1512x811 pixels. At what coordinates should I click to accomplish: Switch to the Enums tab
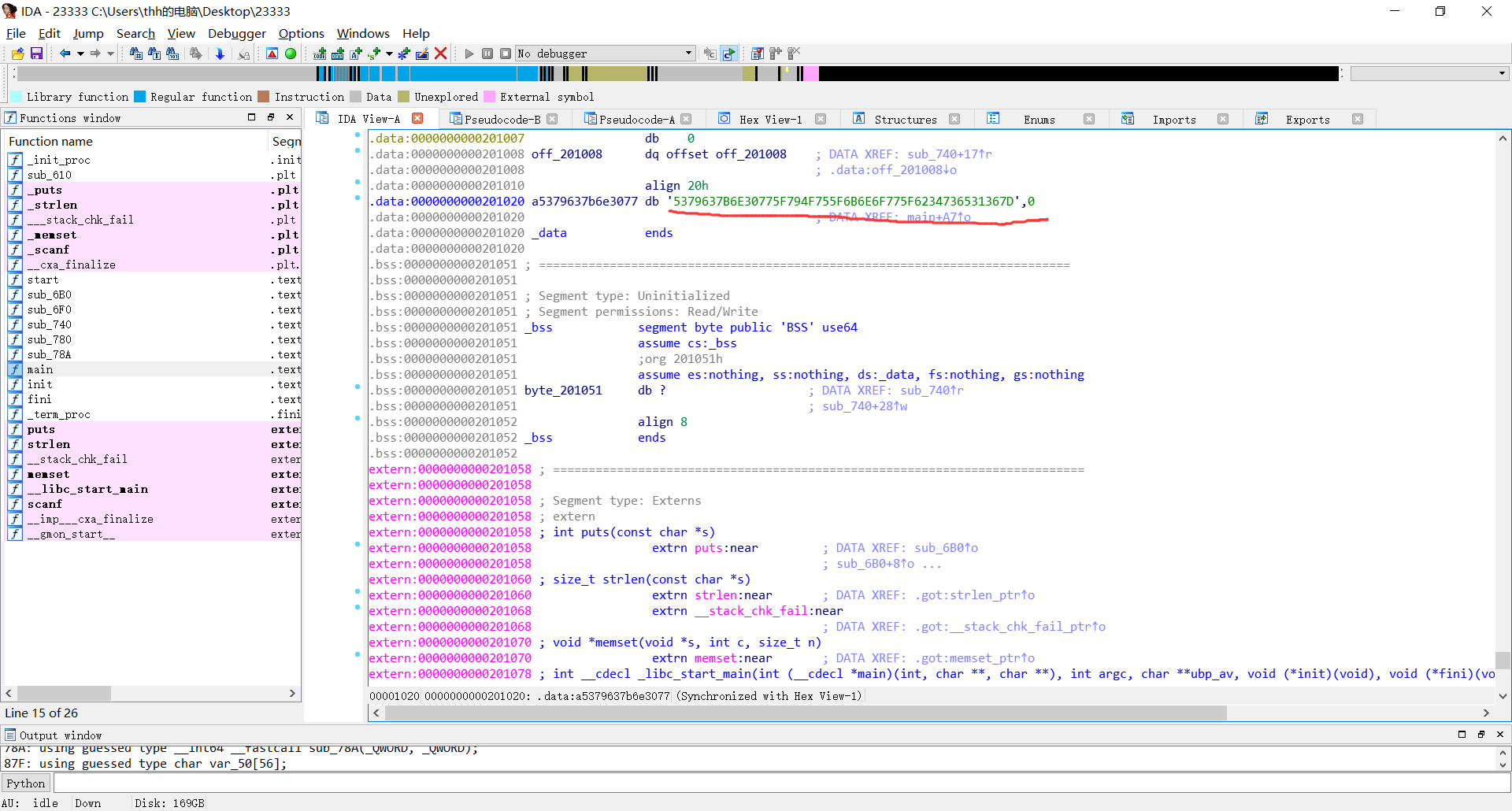pyautogui.click(x=1039, y=119)
